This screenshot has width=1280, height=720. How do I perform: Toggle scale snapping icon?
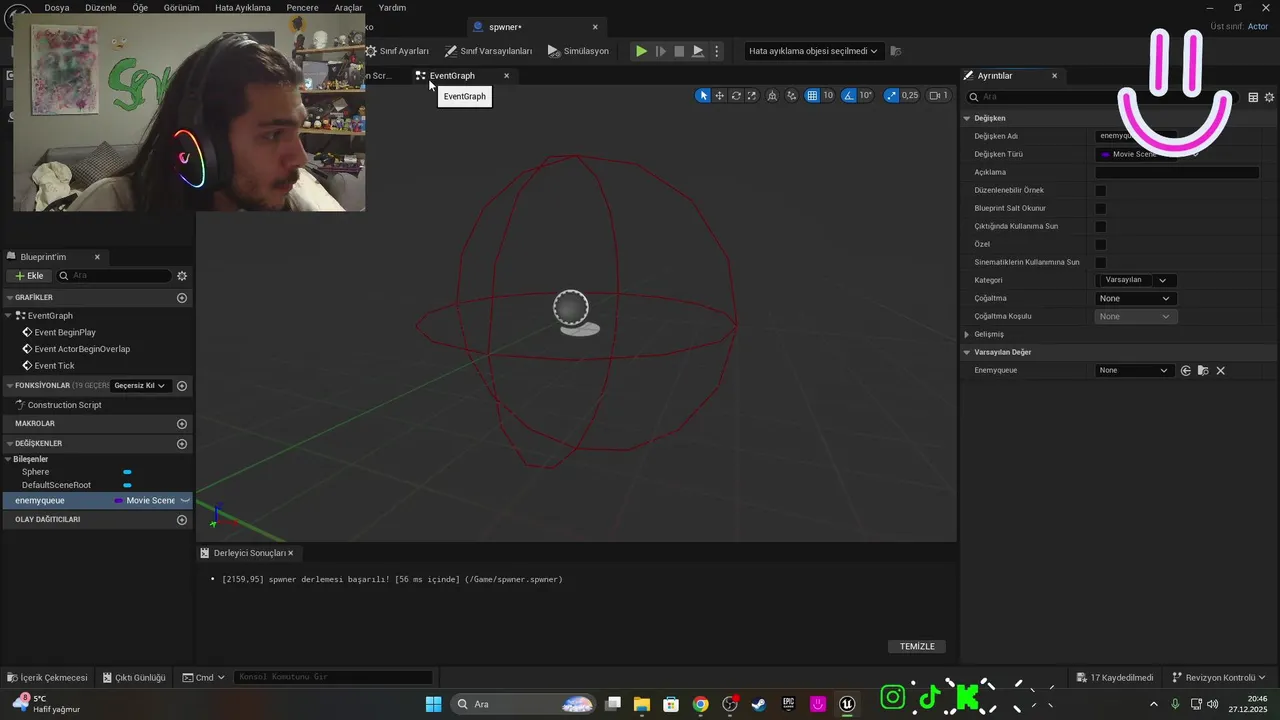click(891, 96)
